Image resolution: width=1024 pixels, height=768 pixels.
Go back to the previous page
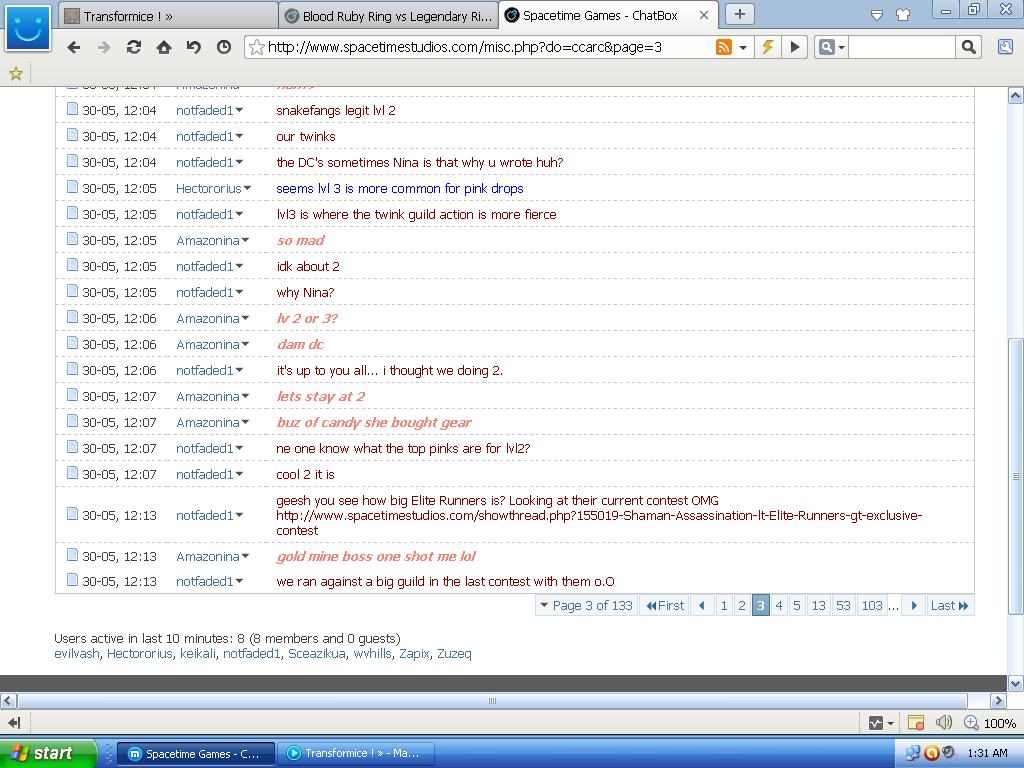pyautogui.click(x=74, y=47)
